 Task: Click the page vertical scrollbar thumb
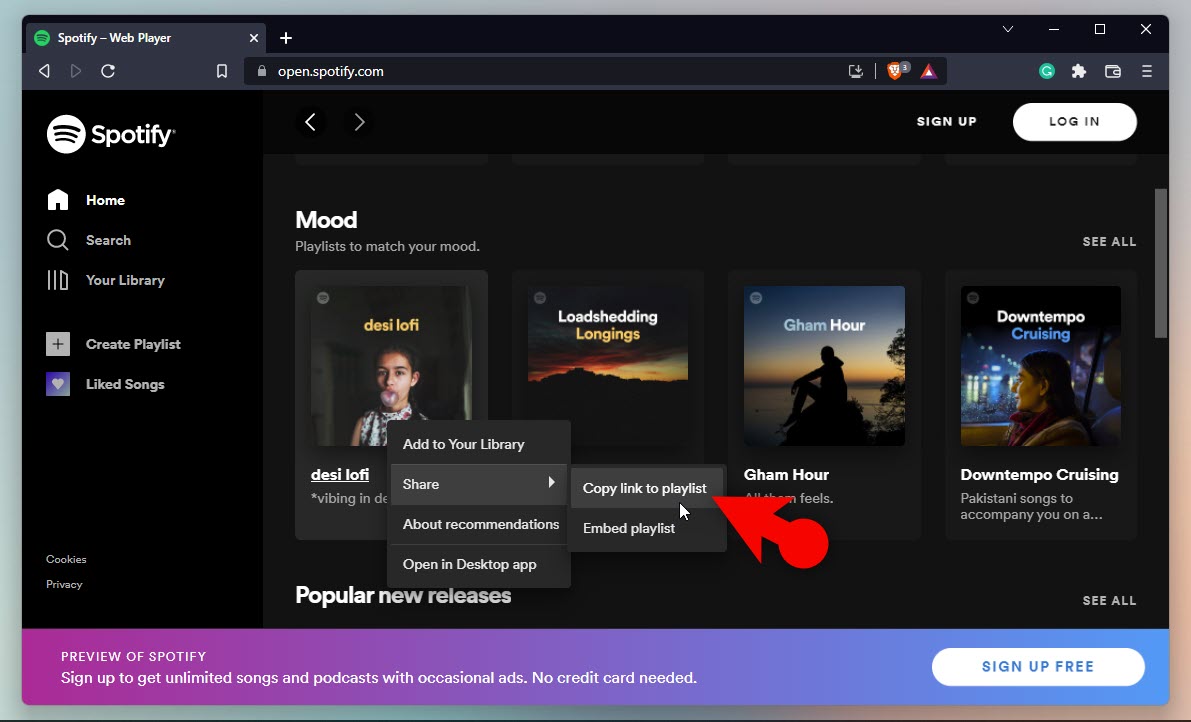click(x=1160, y=262)
